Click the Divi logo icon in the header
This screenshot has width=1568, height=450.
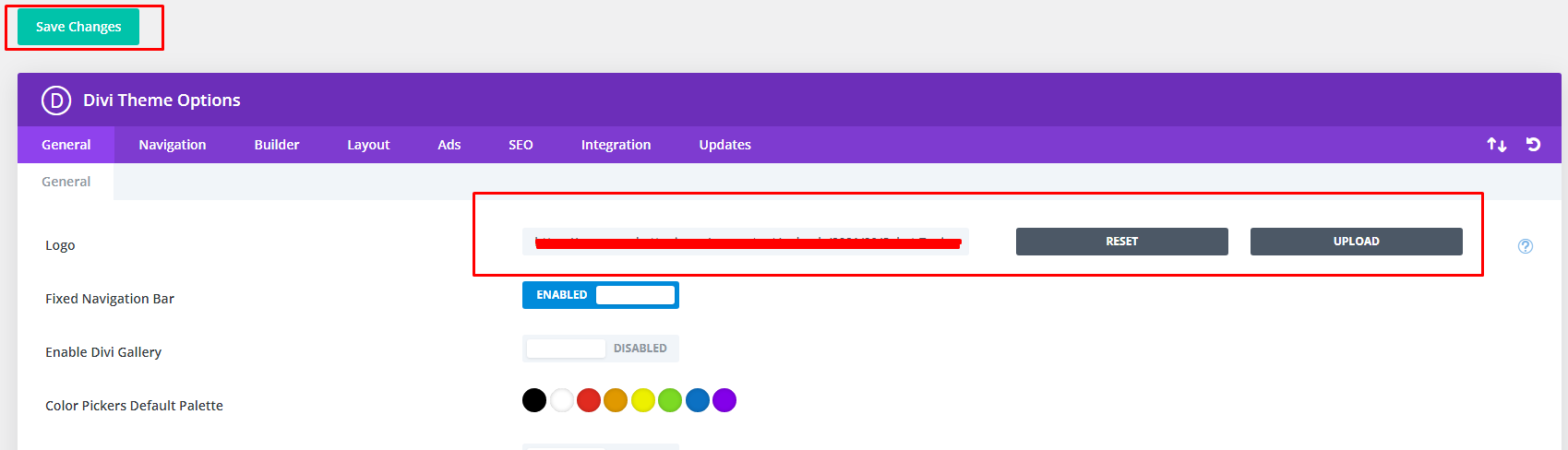point(56,100)
